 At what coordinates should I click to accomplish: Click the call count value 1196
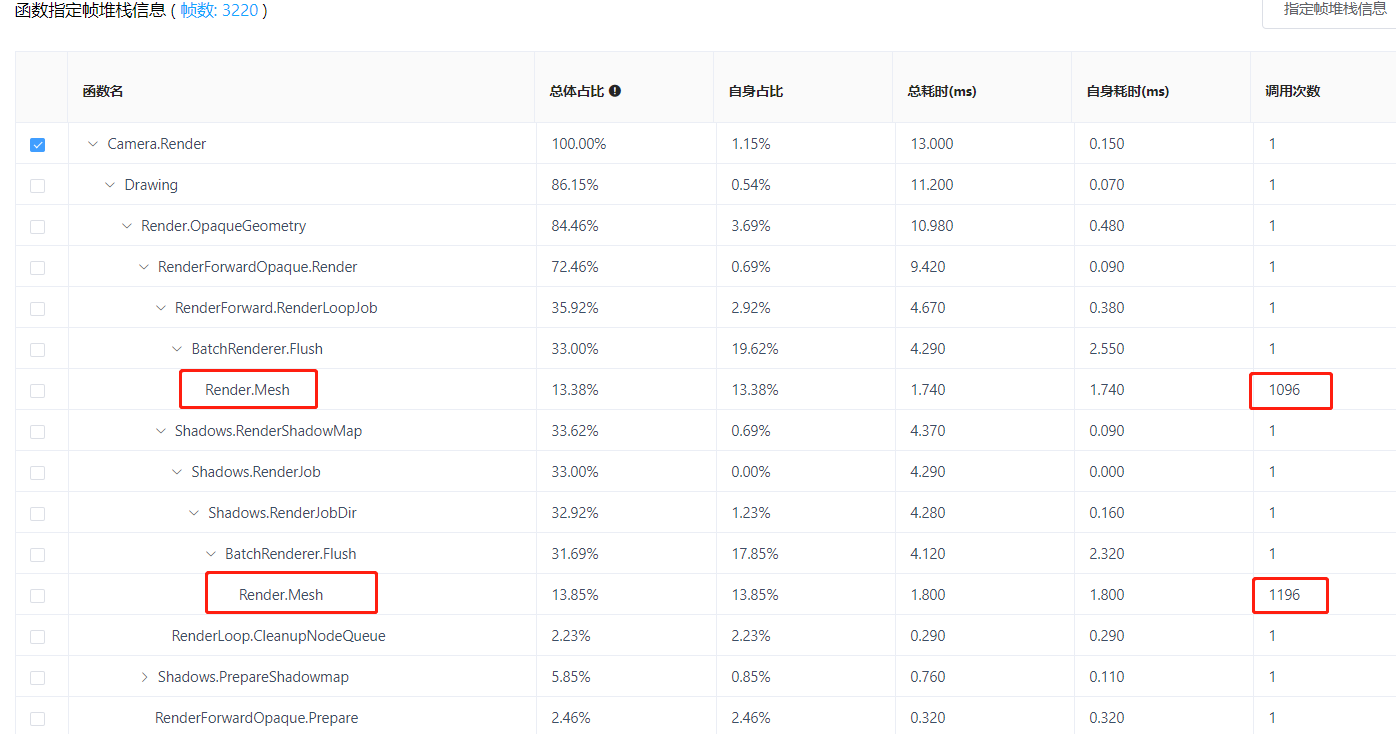tap(1285, 595)
